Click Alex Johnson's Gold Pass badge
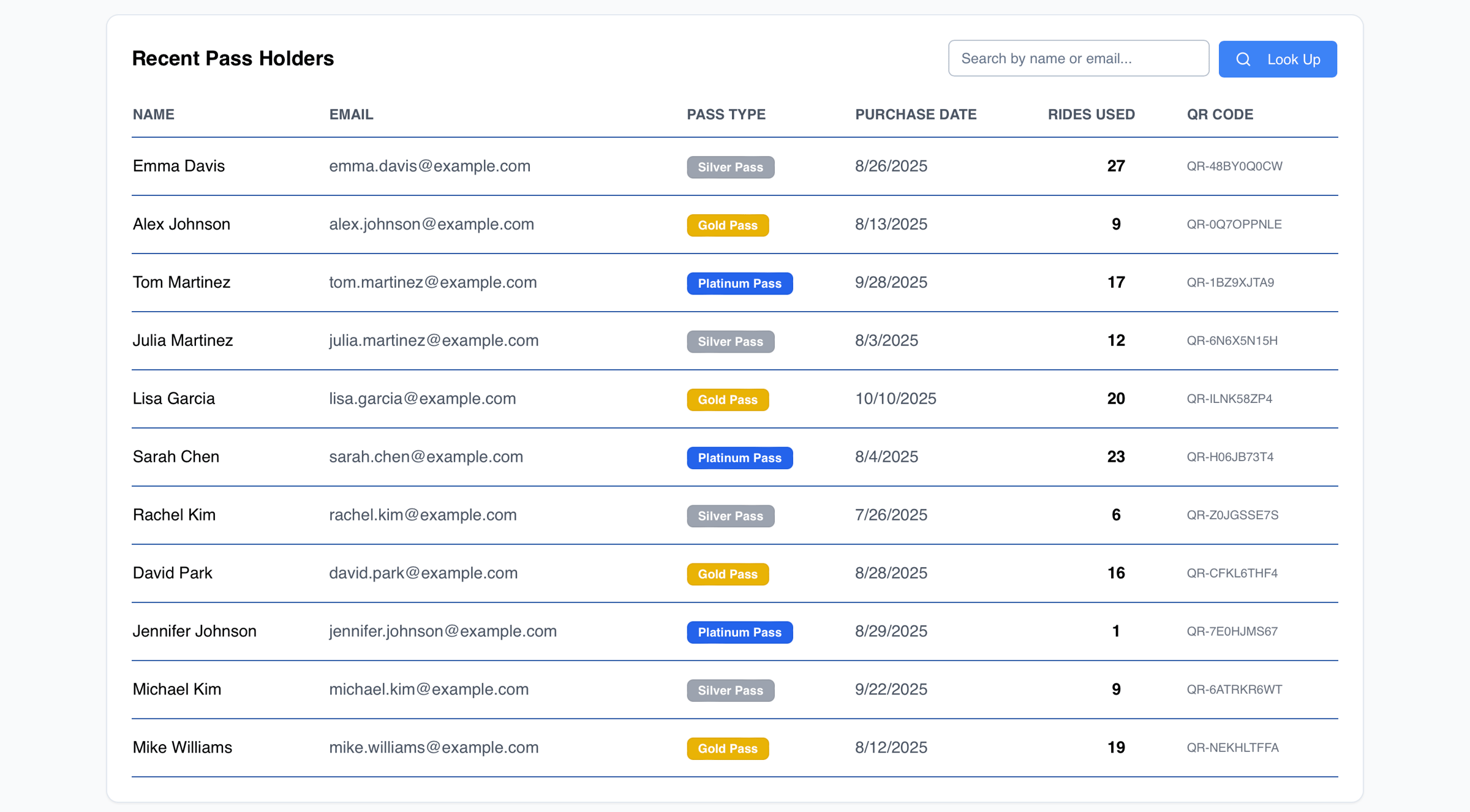This screenshot has width=1470, height=812. (x=727, y=225)
